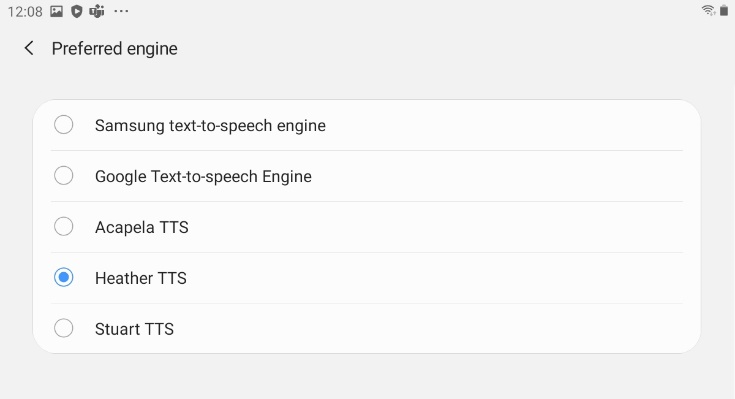Tap the battery status icon
Screen dimensions: 735x399
(724, 10)
